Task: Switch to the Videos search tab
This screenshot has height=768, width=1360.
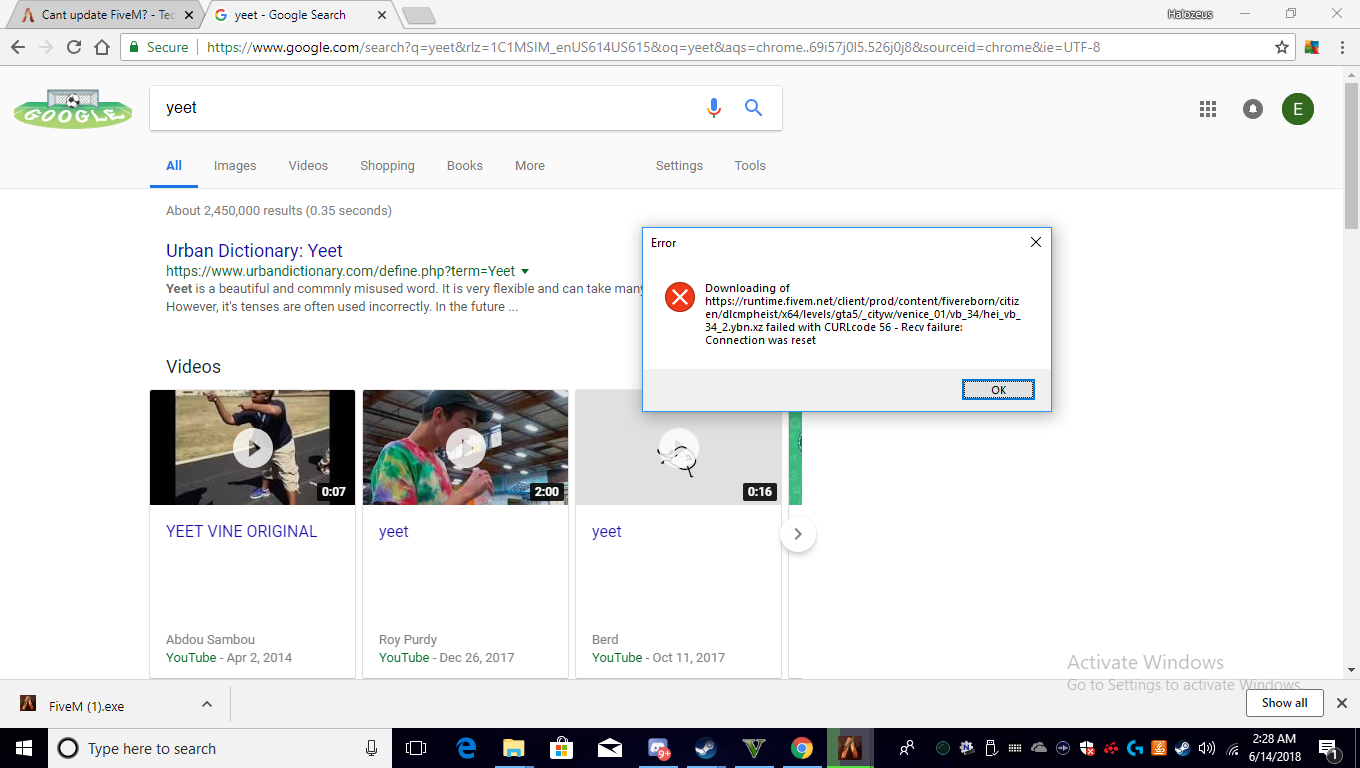Action: pos(308,166)
